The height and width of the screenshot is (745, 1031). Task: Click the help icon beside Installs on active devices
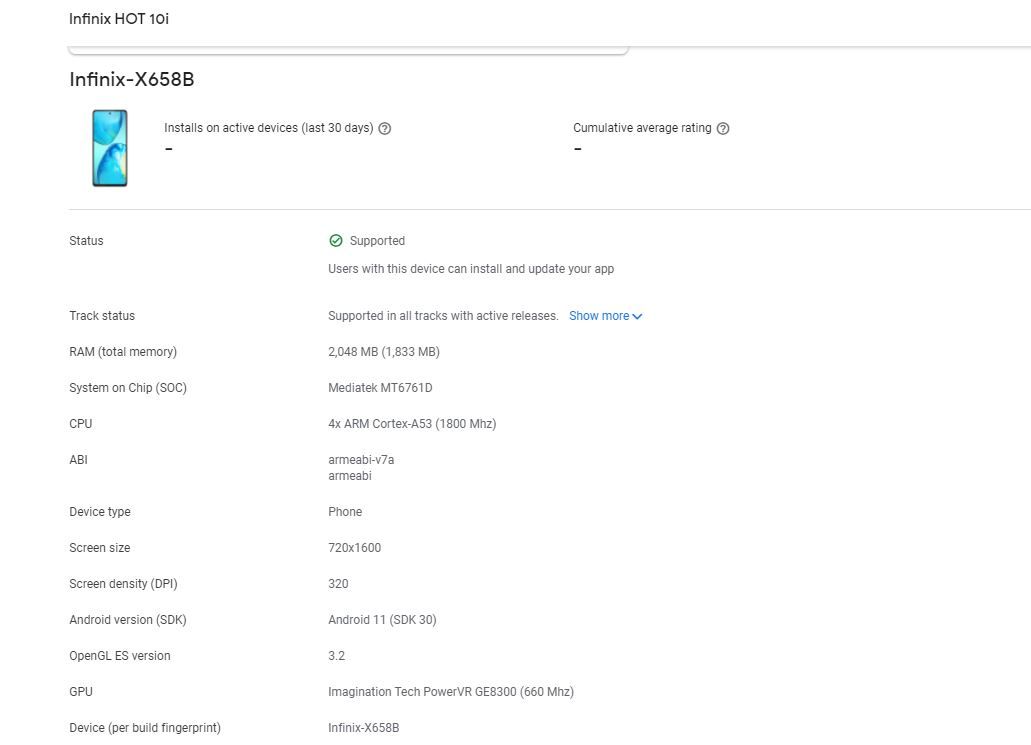pos(385,128)
